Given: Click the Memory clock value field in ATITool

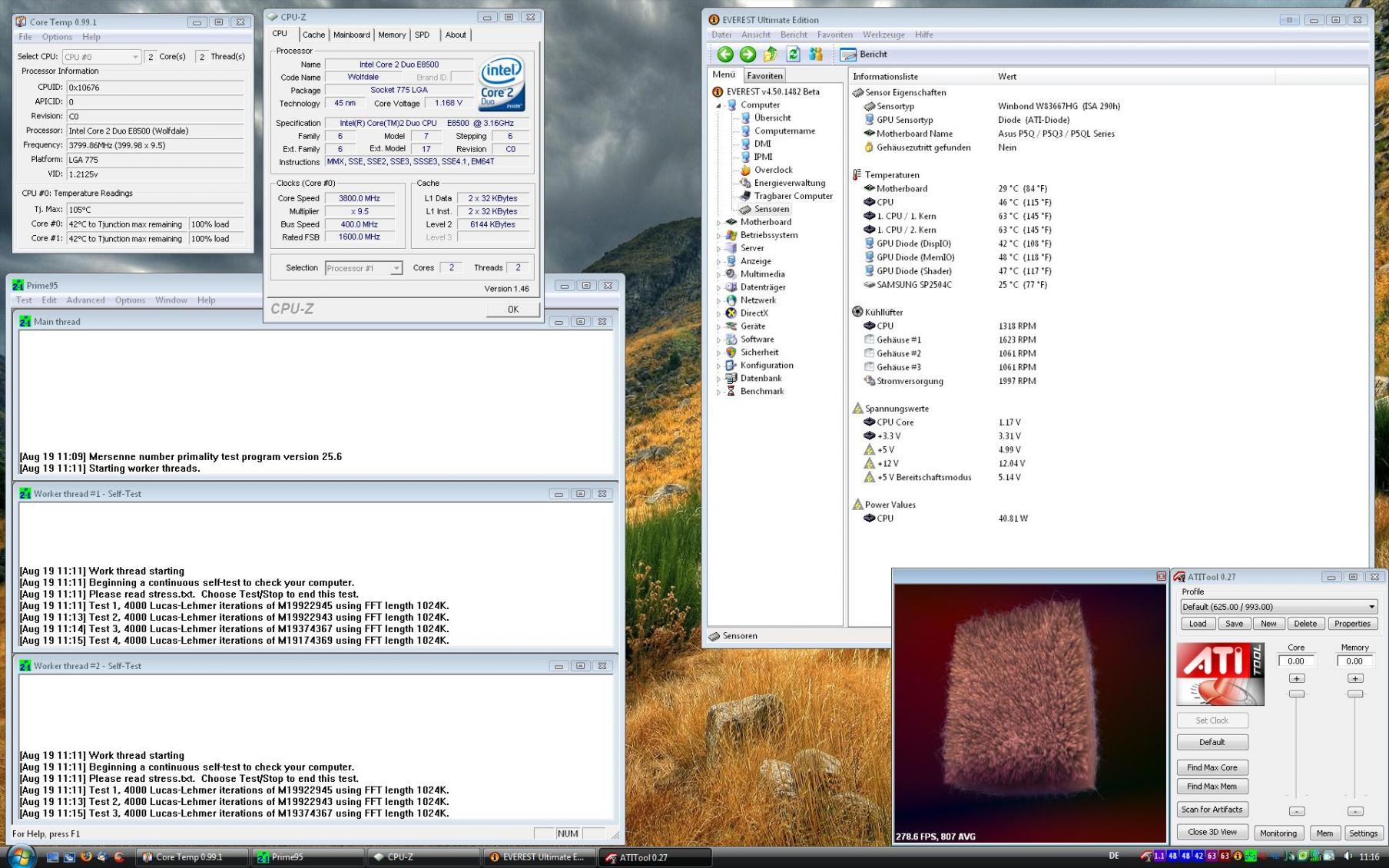Looking at the screenshot, I should (1354, 661).
